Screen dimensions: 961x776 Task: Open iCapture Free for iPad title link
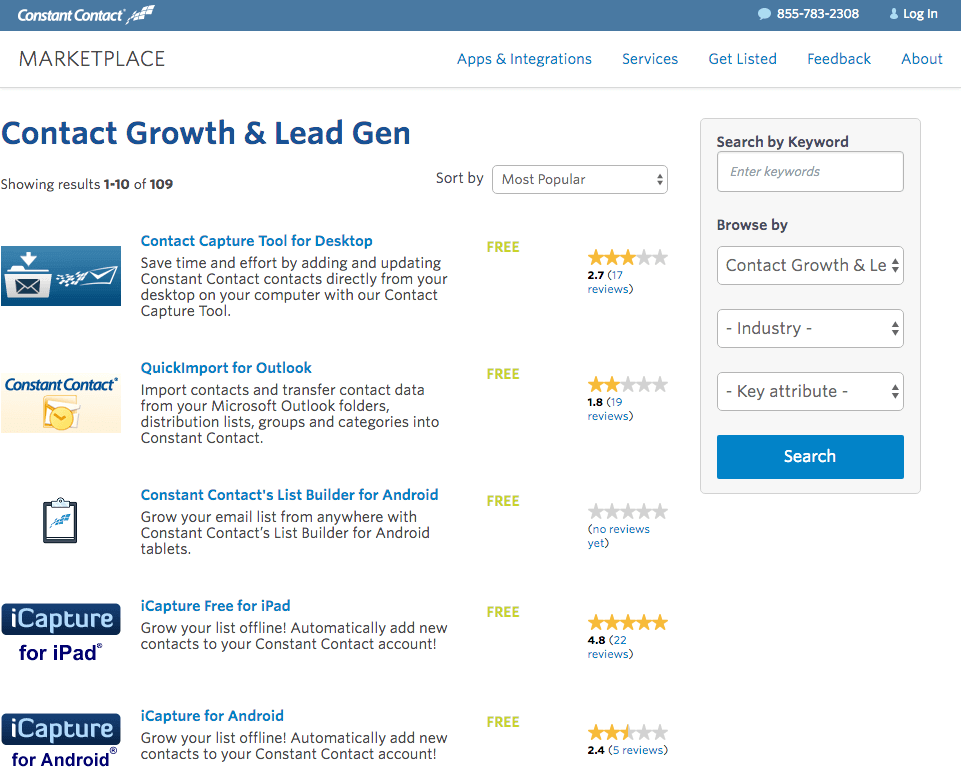(x=215, y=606)
